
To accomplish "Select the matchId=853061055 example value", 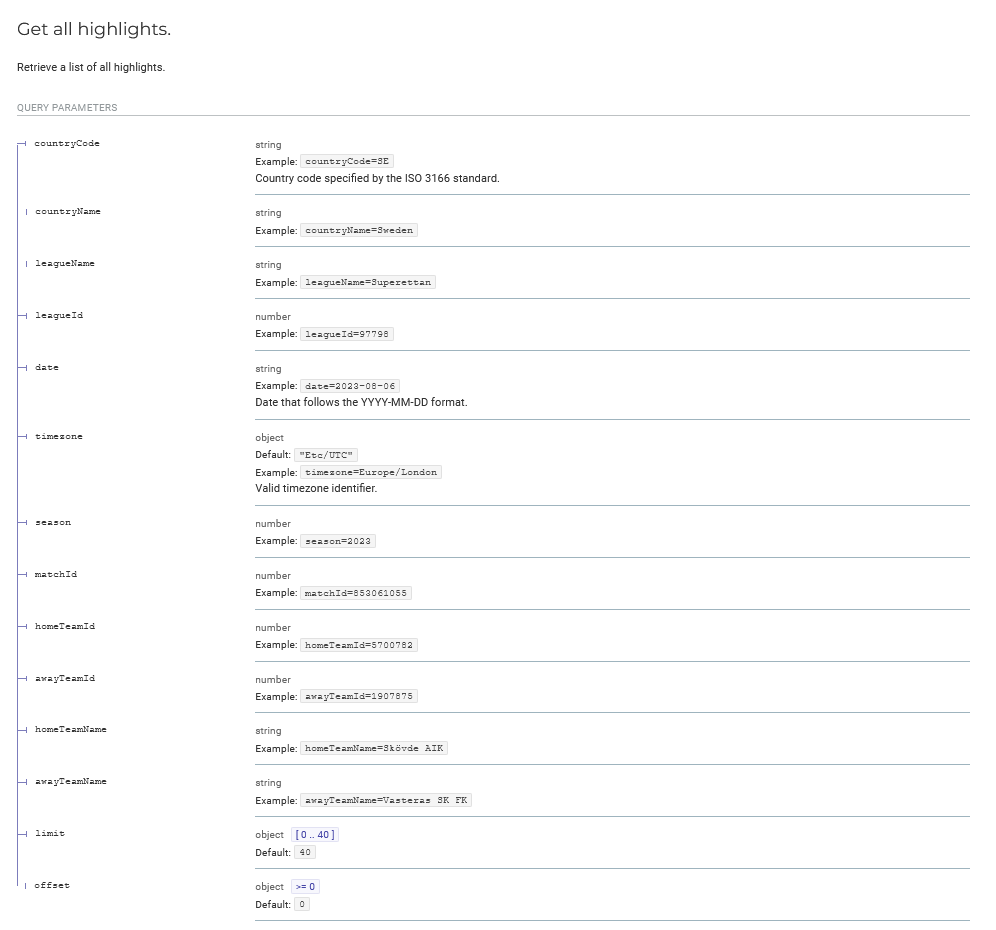I will 356,593.
